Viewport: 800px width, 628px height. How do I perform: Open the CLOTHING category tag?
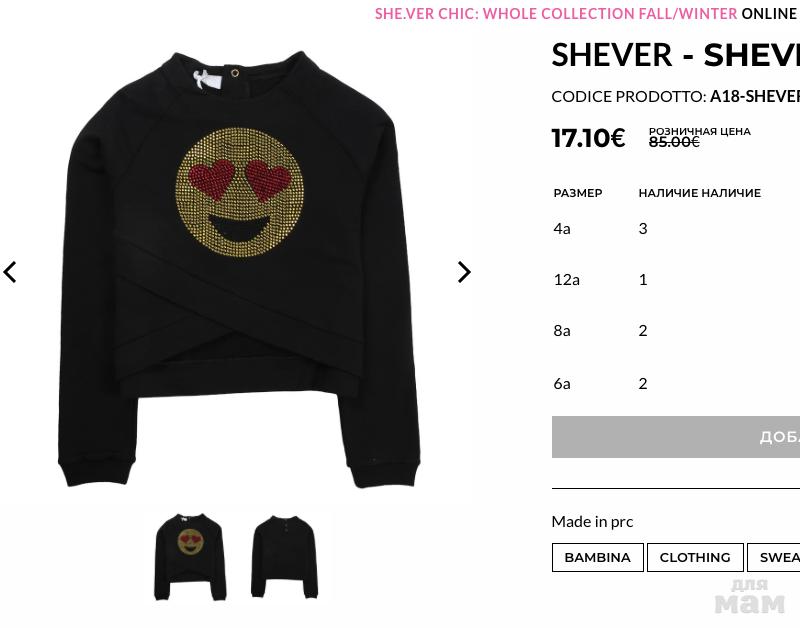click(x=695, y=557)
